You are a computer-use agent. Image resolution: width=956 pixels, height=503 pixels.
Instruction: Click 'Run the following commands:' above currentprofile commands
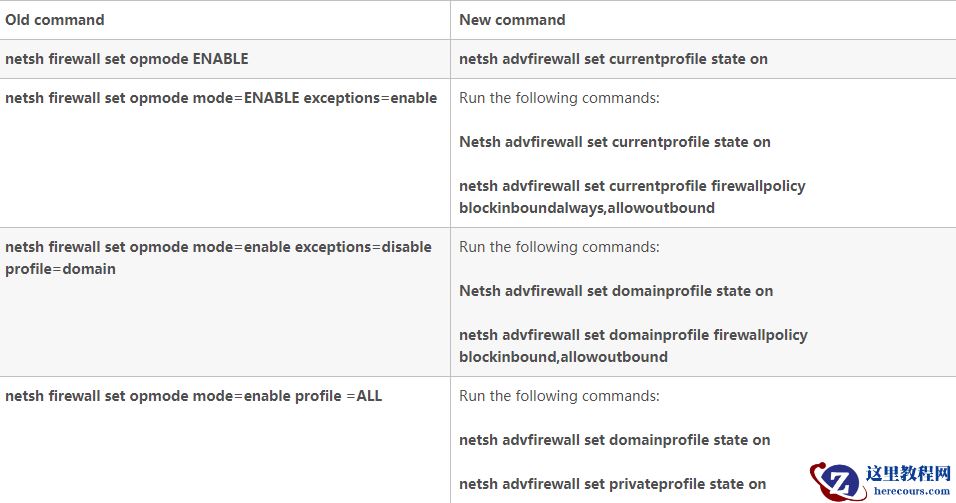click(x=559, y=98)
